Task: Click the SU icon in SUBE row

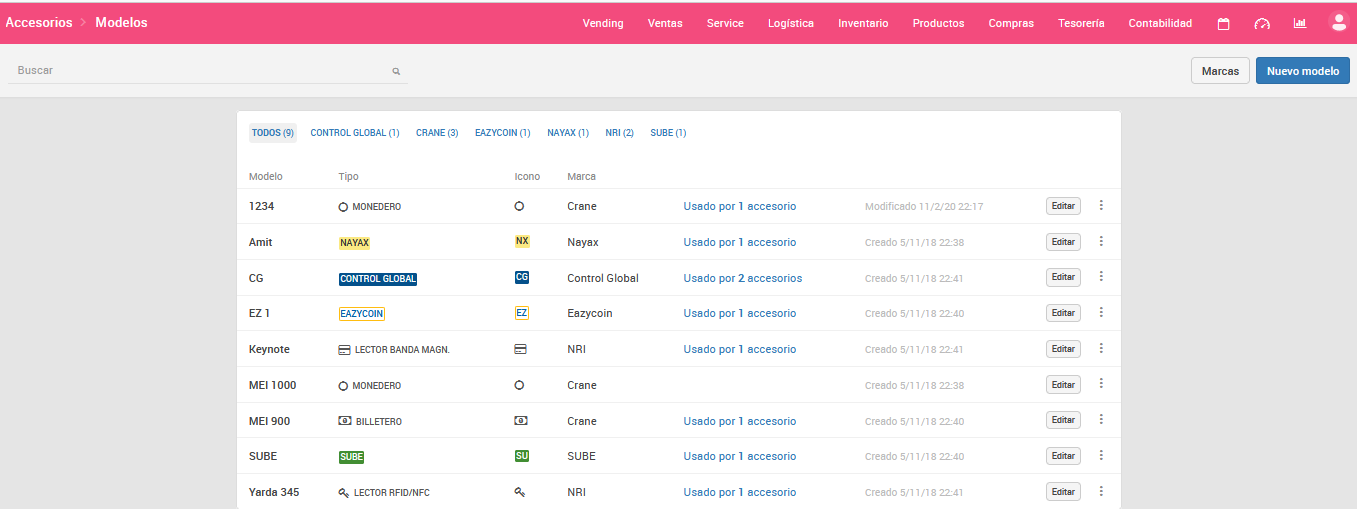Action: [522, 456]
